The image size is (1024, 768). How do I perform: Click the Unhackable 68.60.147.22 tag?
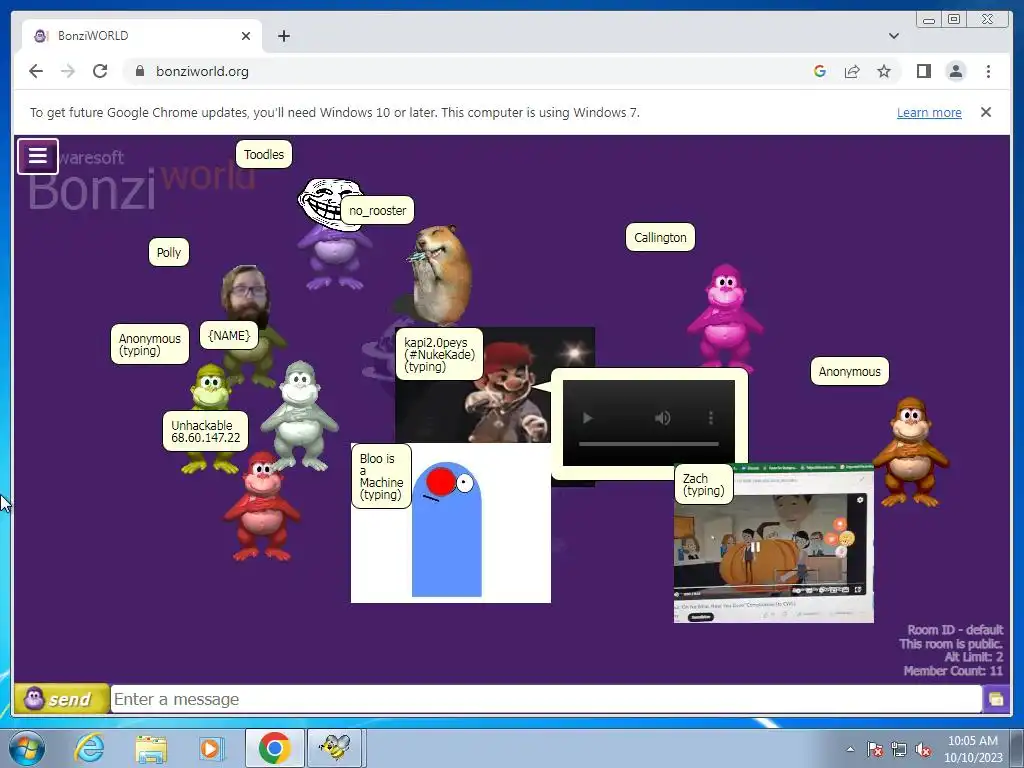[x=206, y=431]
